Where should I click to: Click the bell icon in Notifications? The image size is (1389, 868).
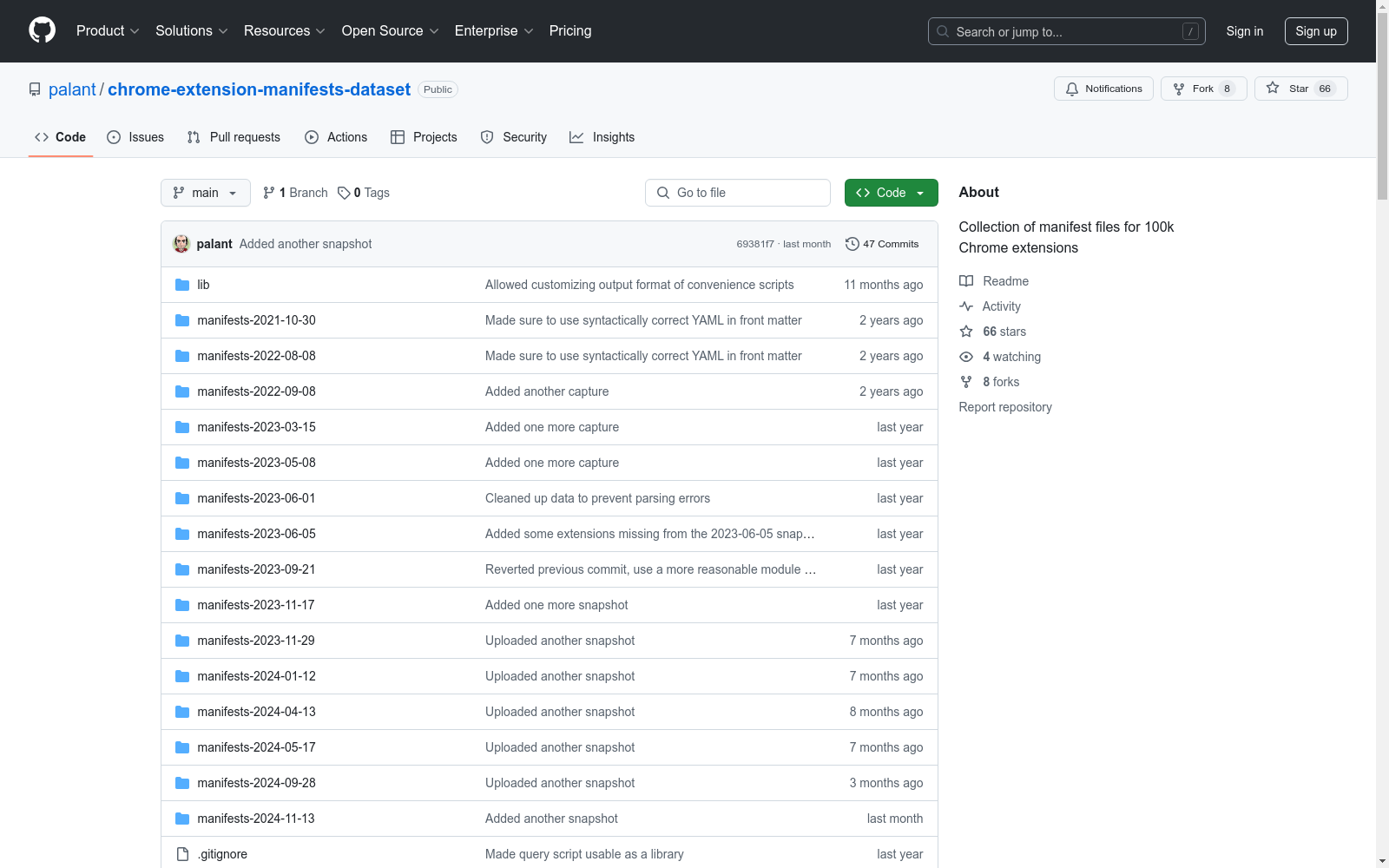(x=1072, y=89)
